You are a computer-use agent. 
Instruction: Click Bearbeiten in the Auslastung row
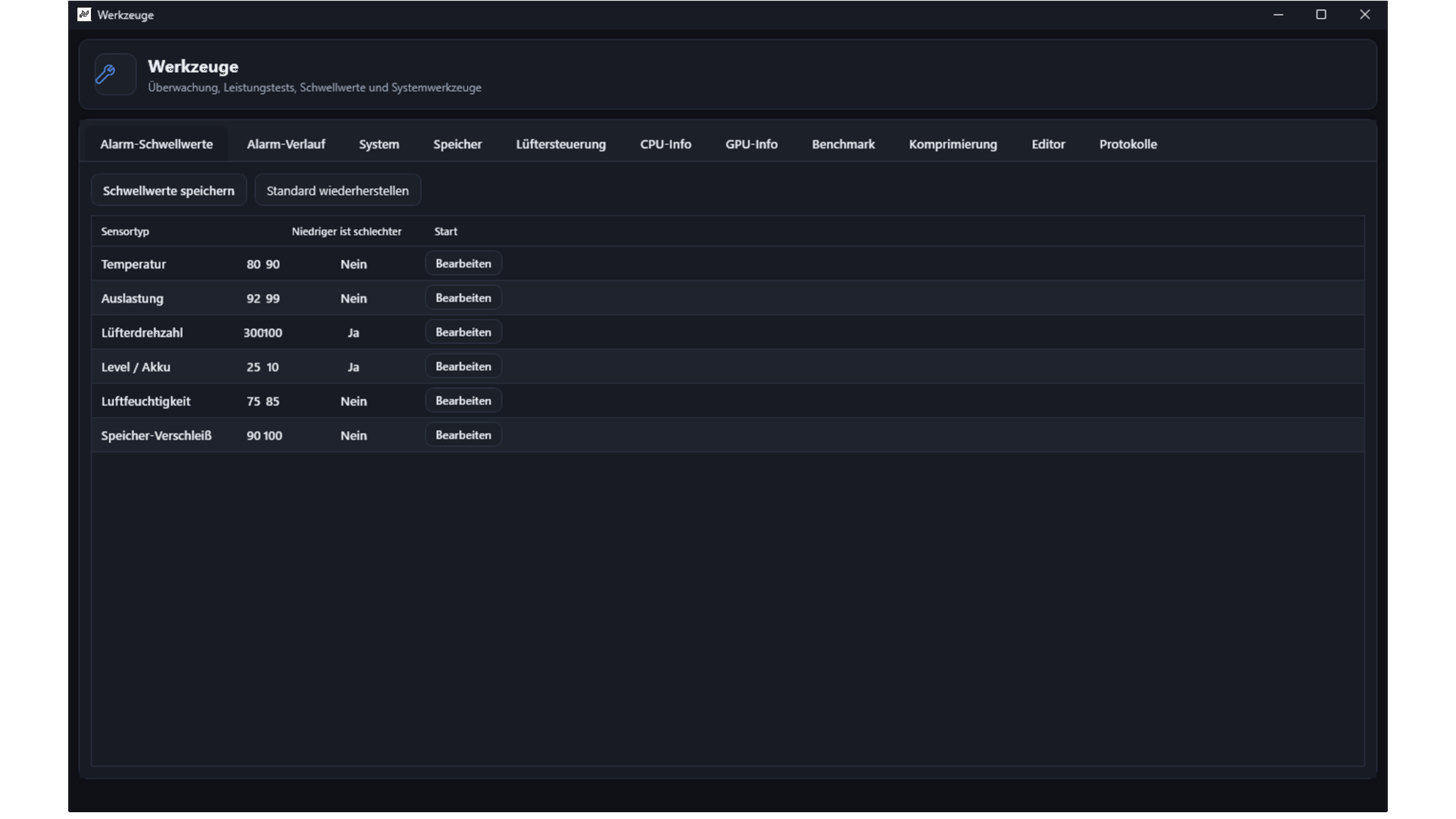click(x=463, y=298)
